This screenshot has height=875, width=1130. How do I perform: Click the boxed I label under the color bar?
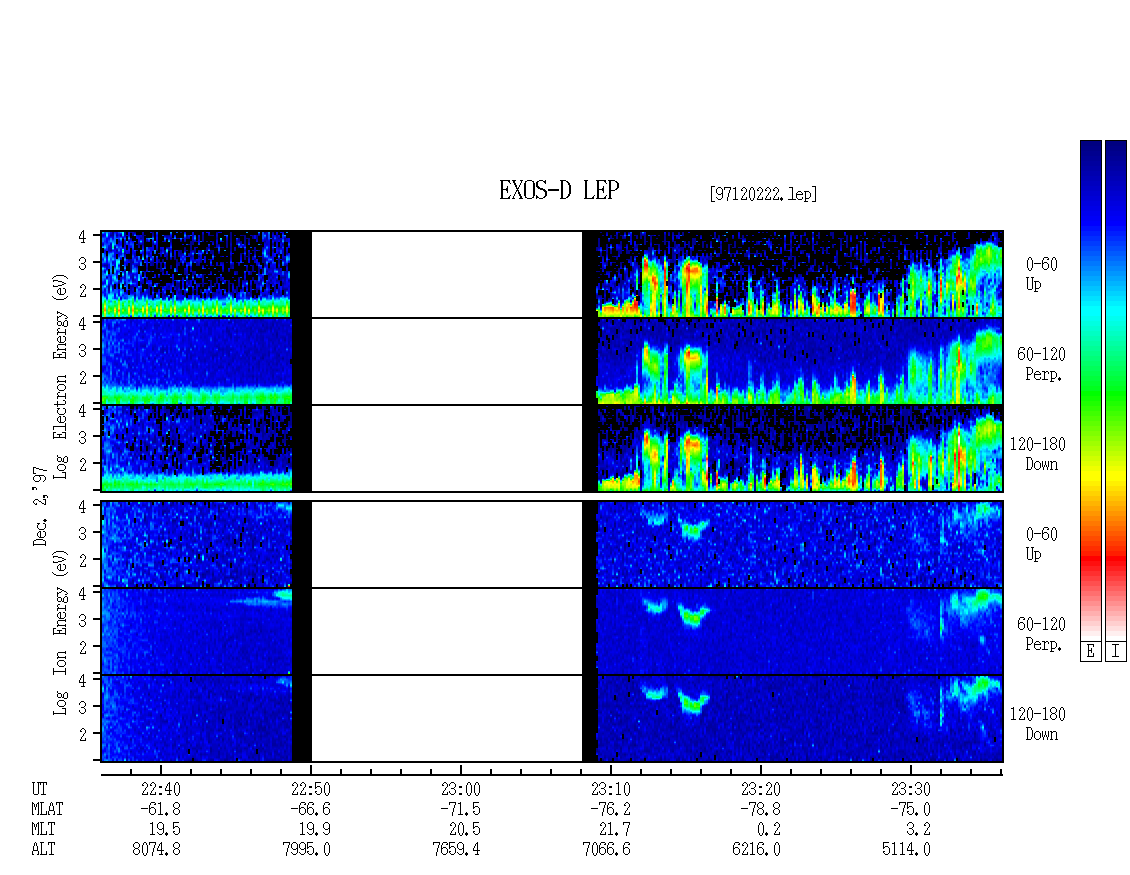[x=1116, y=651]
